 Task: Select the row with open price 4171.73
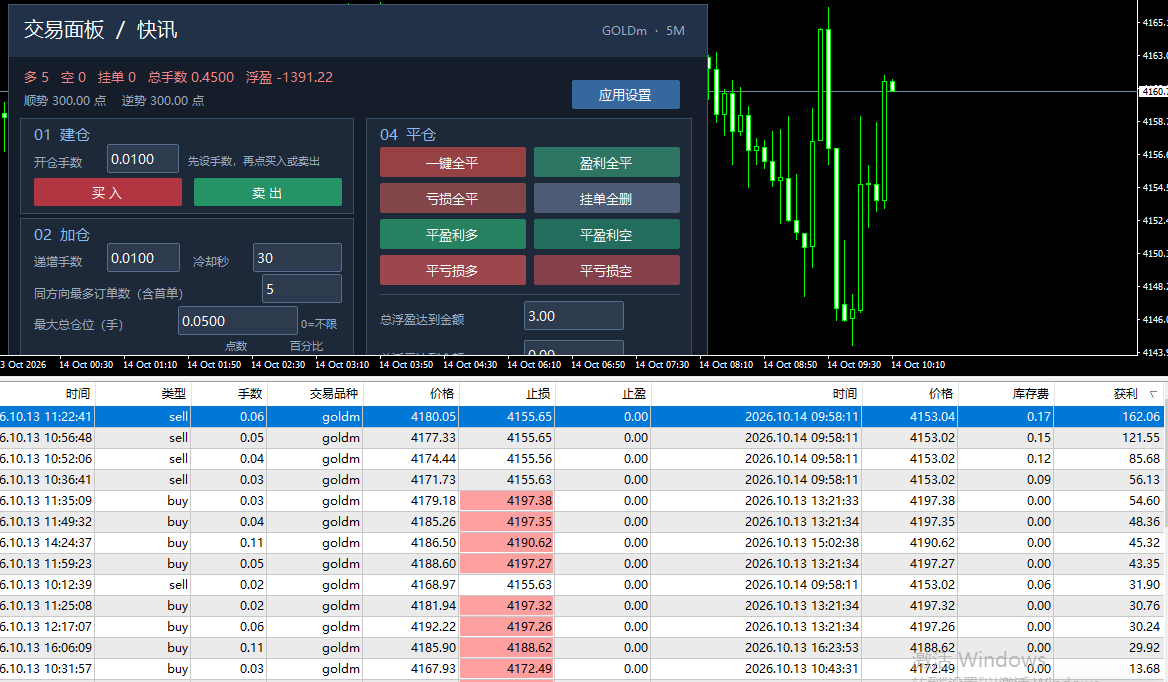[584, 479]
